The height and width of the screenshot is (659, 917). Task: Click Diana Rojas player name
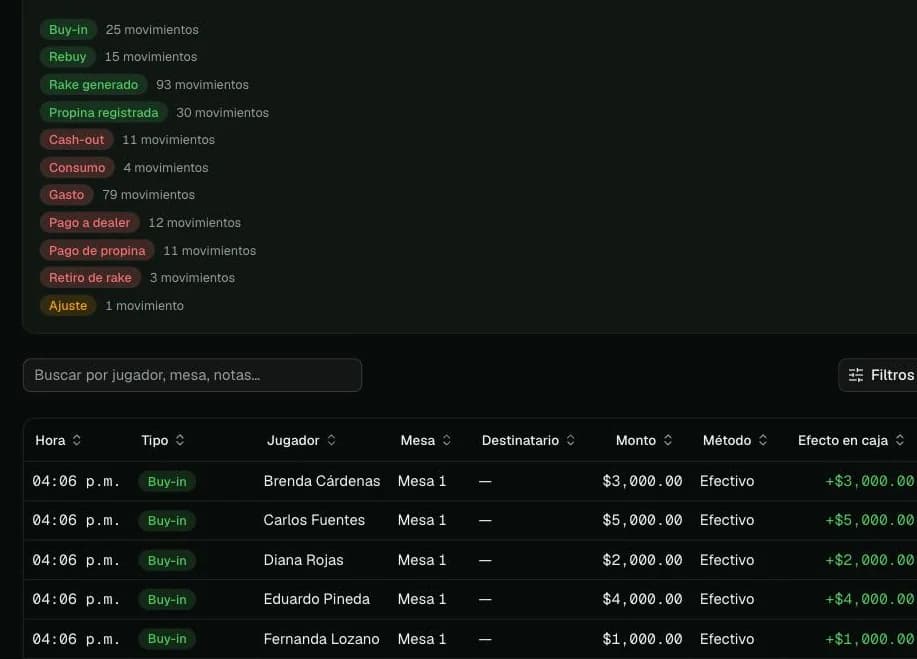[304, 560]
